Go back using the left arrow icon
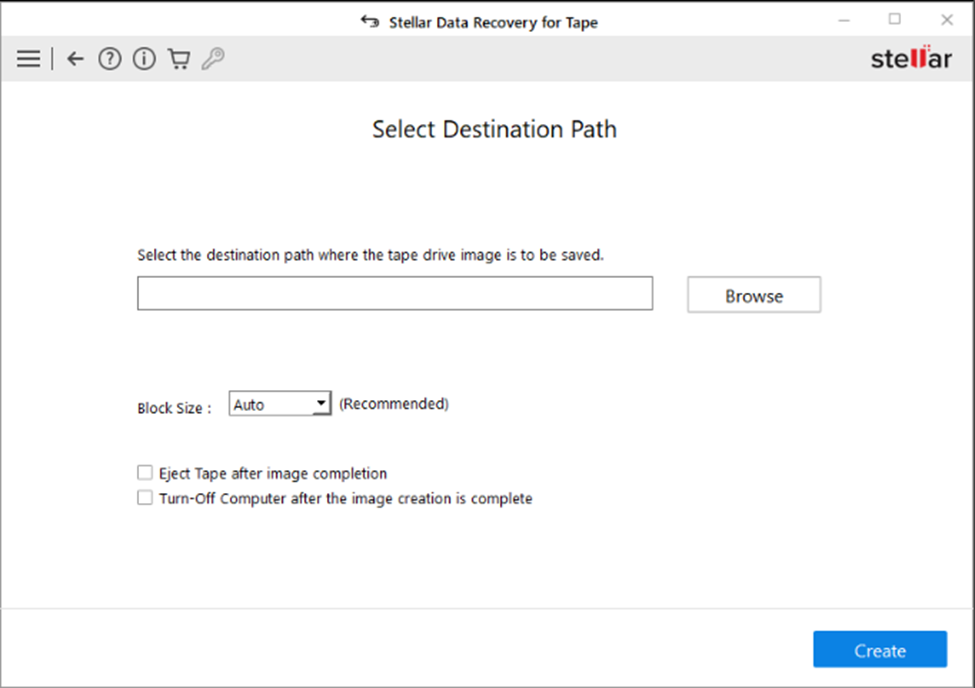This screenshot has height=688, width=975. coord(75,59)
